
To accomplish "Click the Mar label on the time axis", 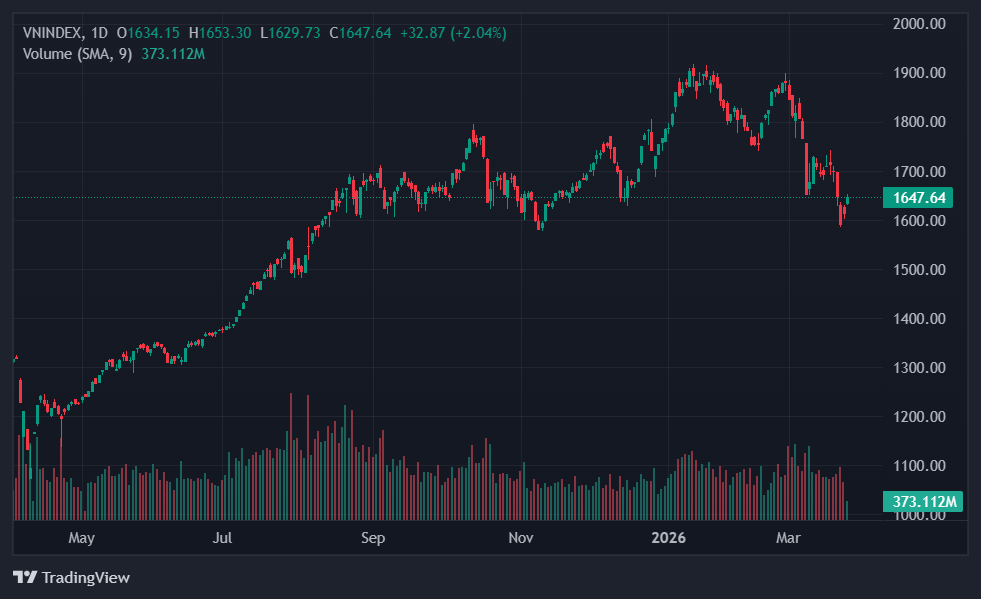I will click(789, 538).
